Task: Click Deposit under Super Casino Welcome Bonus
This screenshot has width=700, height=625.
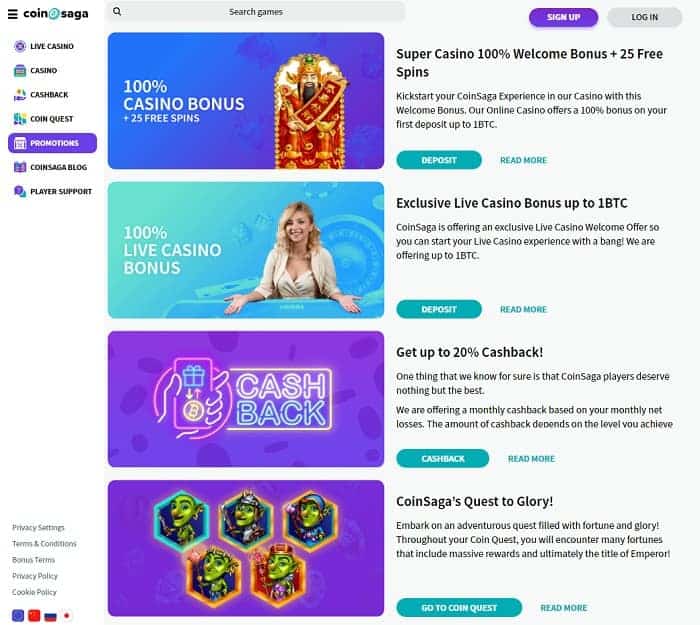Action: [439, 160]
